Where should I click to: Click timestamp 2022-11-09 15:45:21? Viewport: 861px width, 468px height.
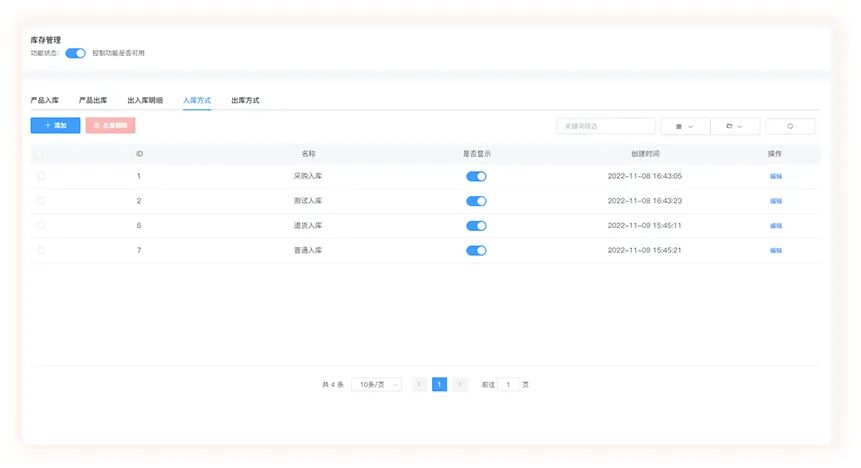[x=645, y=250]
